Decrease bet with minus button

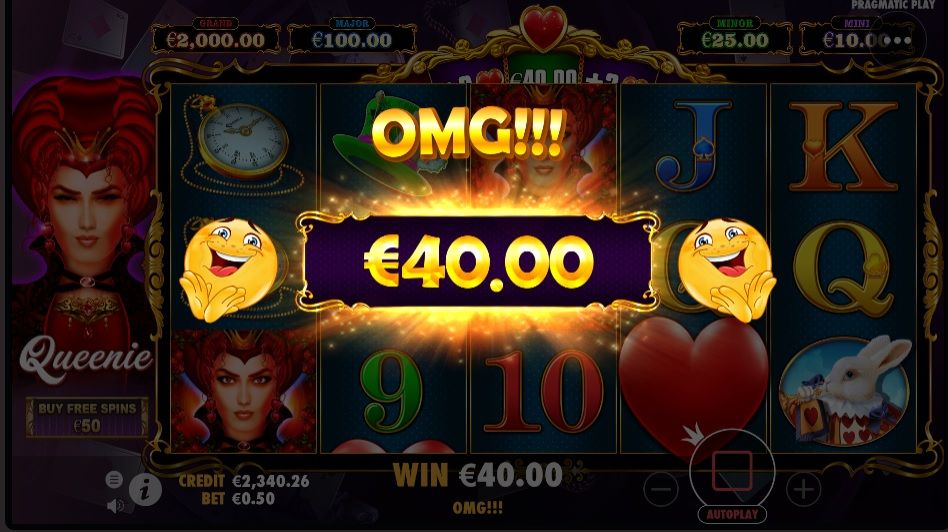coord(661,488)
